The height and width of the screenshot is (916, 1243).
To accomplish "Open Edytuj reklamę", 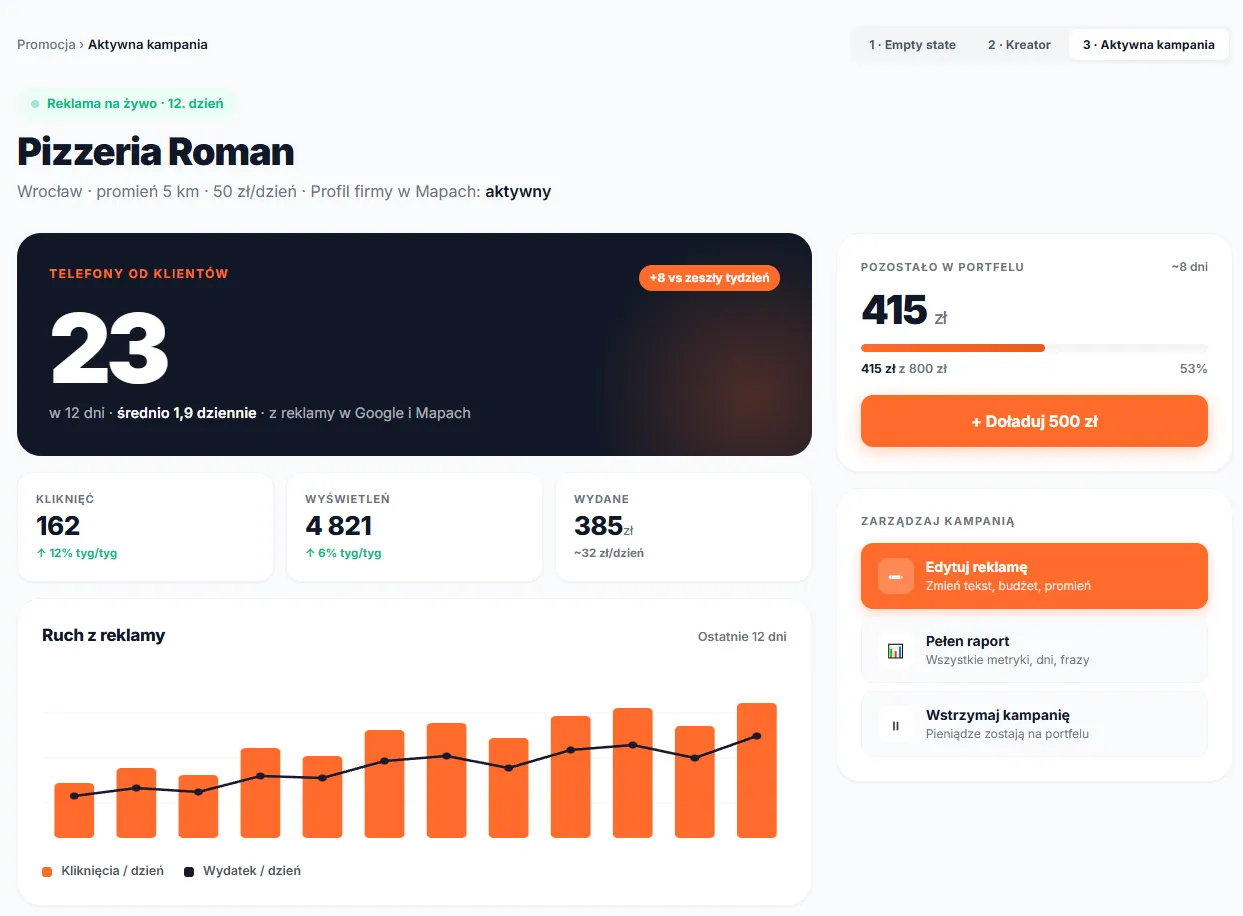I will tap(1034, 576).
